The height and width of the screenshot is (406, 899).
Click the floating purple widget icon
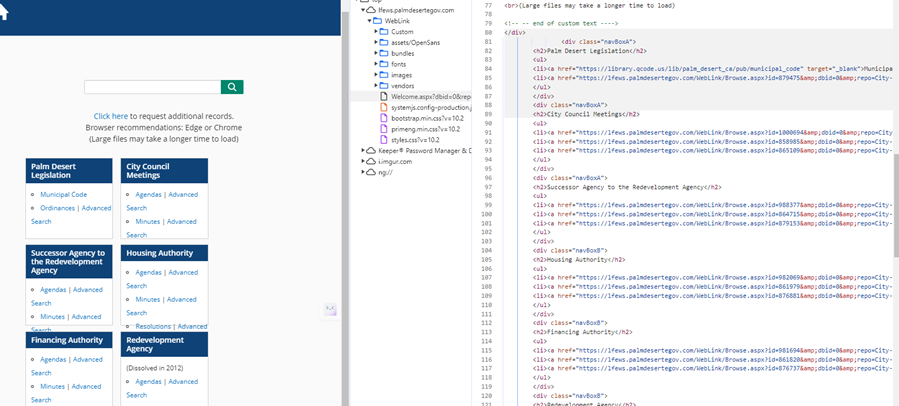coord(329,311)
